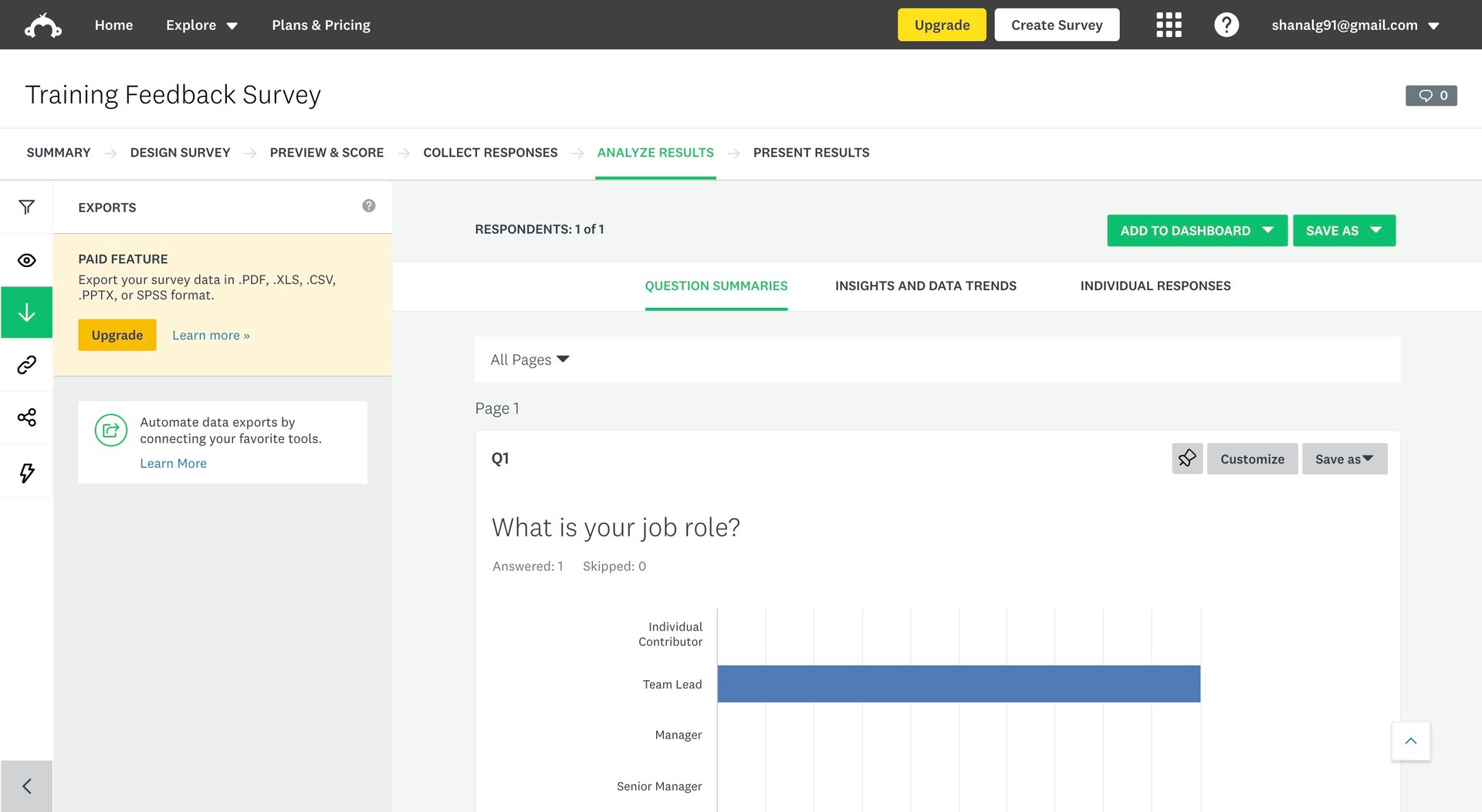1482x812 pixels.
Task: Click the blue Team Lead bar
Action: [x=959, y=684]
